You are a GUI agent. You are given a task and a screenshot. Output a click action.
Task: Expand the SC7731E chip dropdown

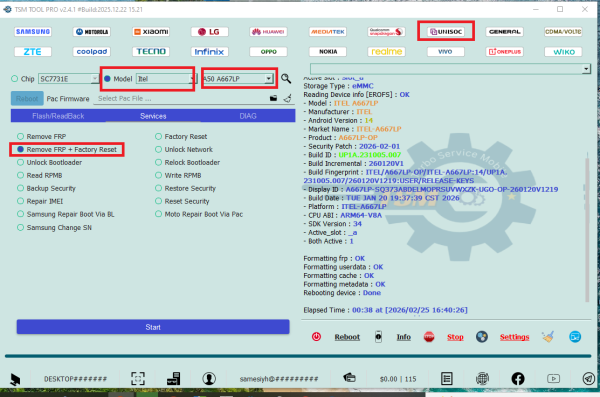tap(95, 78)
